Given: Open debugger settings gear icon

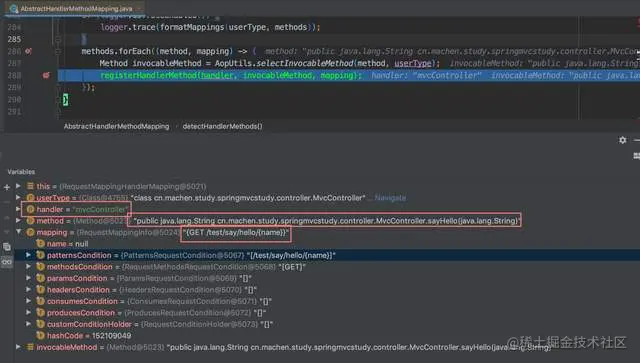Looking at the screenshot, I should pos(622,140).
